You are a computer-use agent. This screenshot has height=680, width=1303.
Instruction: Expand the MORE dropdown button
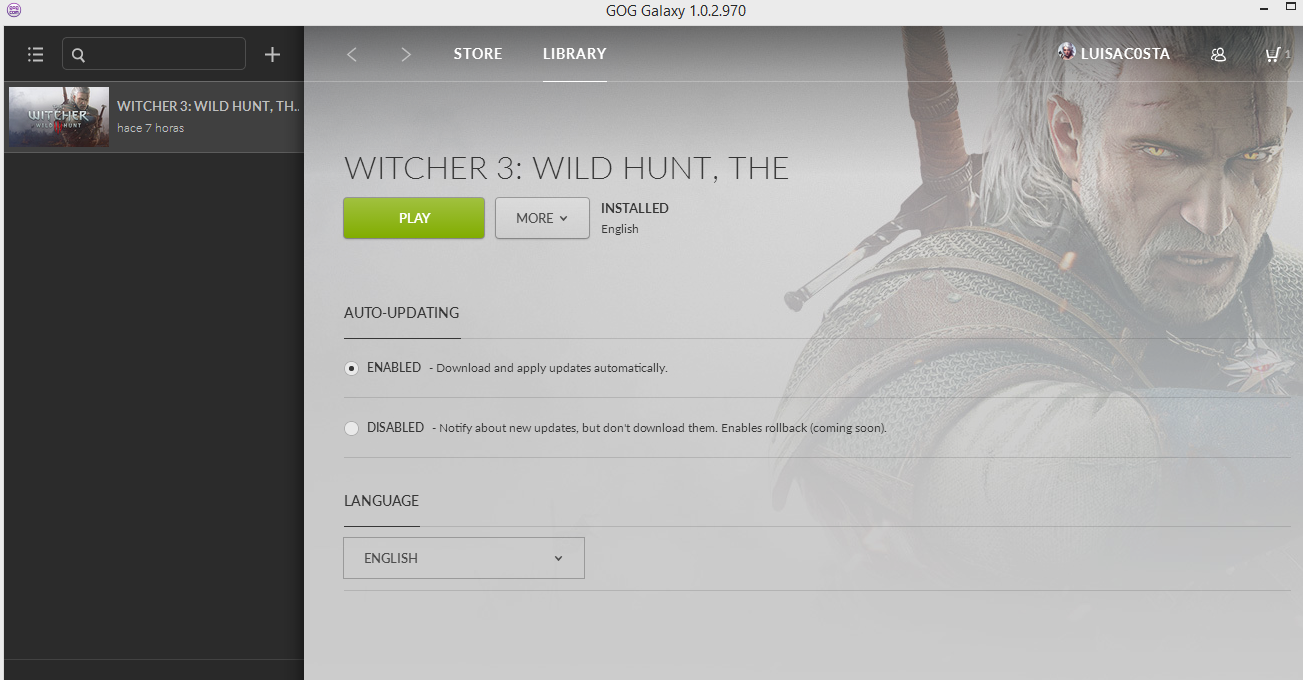click(542, 218)
